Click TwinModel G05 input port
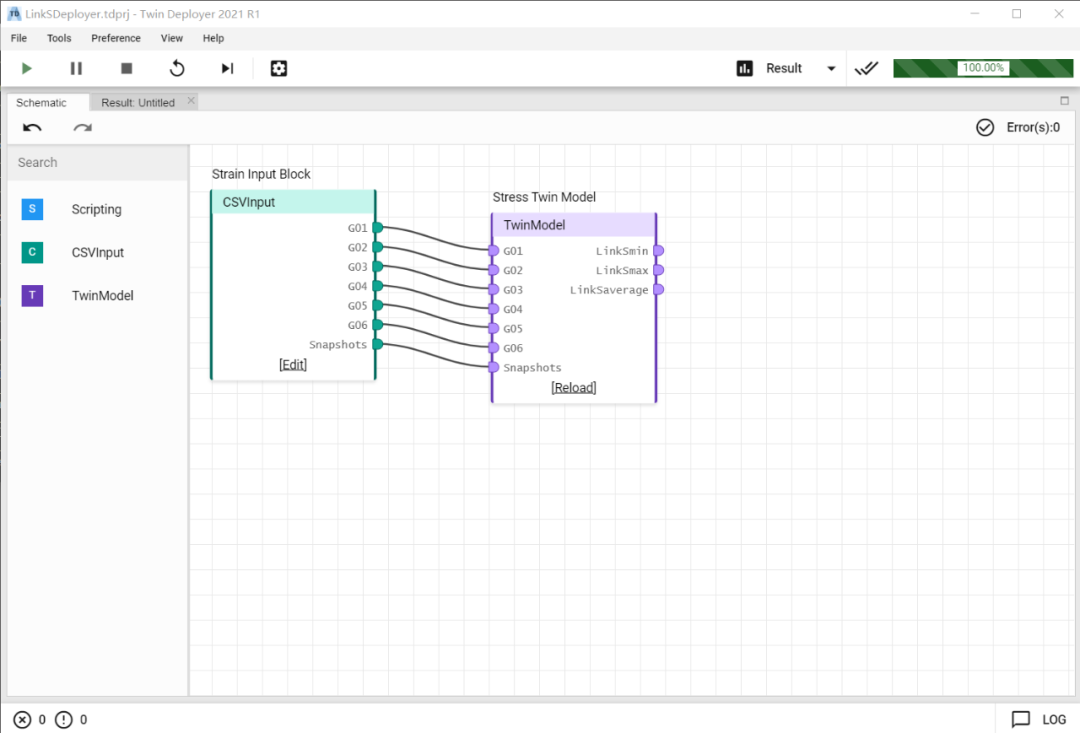The image size is (1080, 733). tap(493, 328)
